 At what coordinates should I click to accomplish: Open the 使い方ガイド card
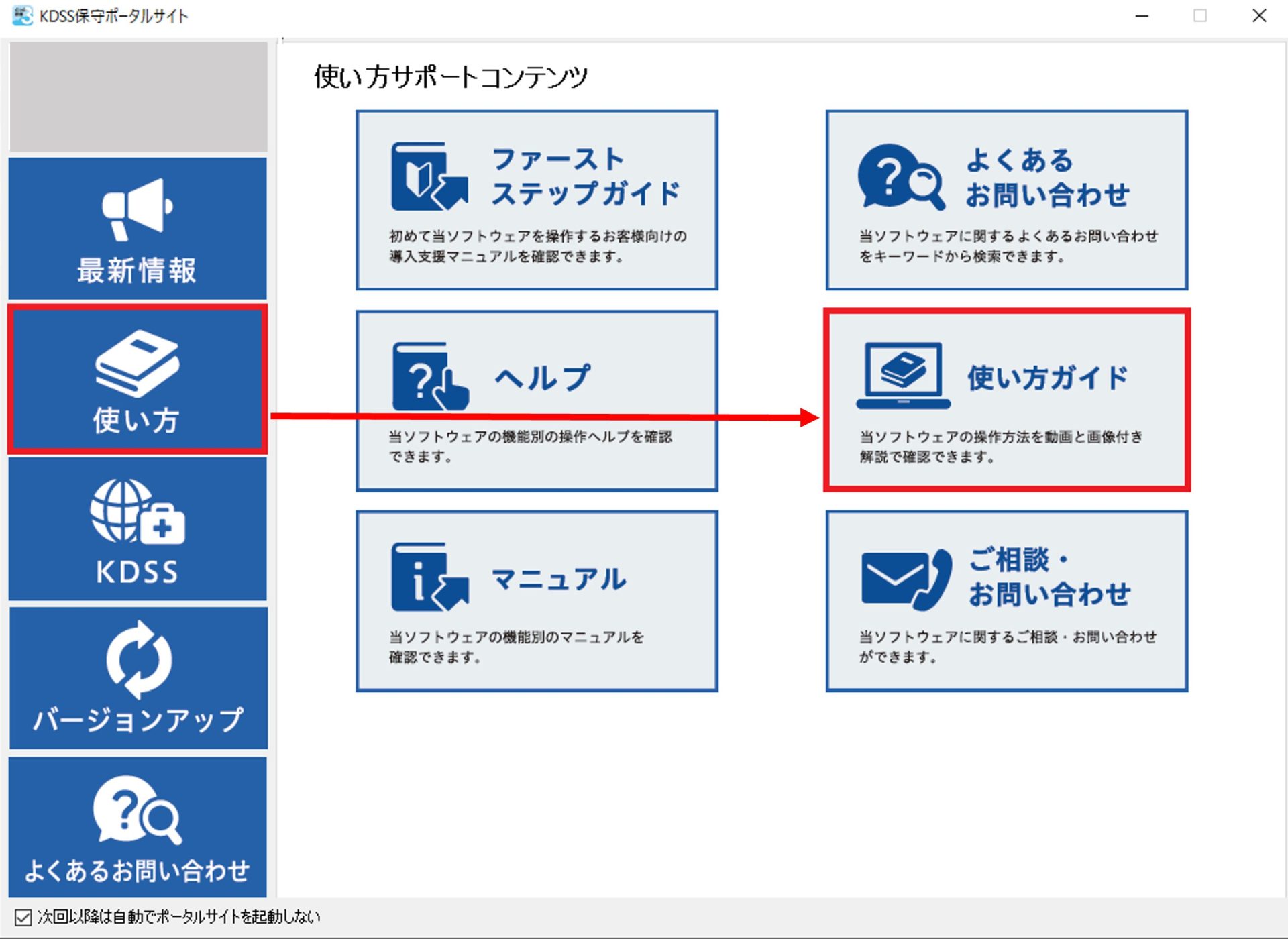coord(1006,399)
